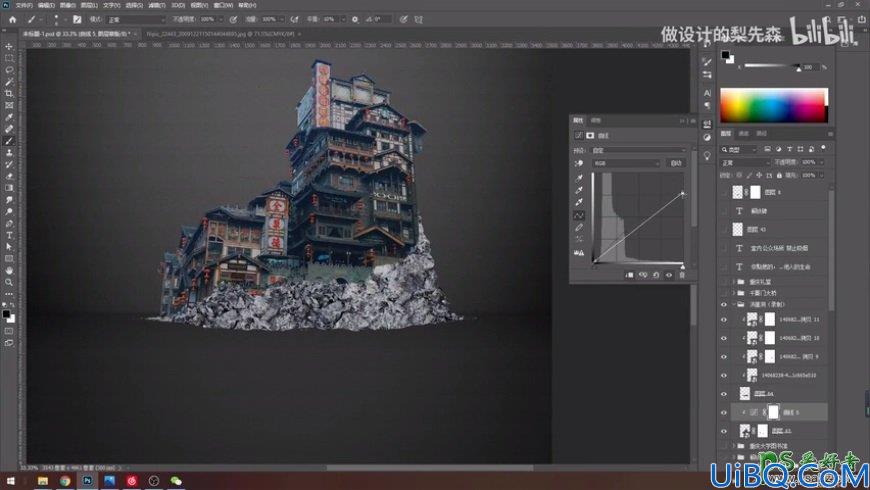Open Photoshop from the Windows taskbar
This screenshot has height=490, width=870.
click(x=87, y=481)
